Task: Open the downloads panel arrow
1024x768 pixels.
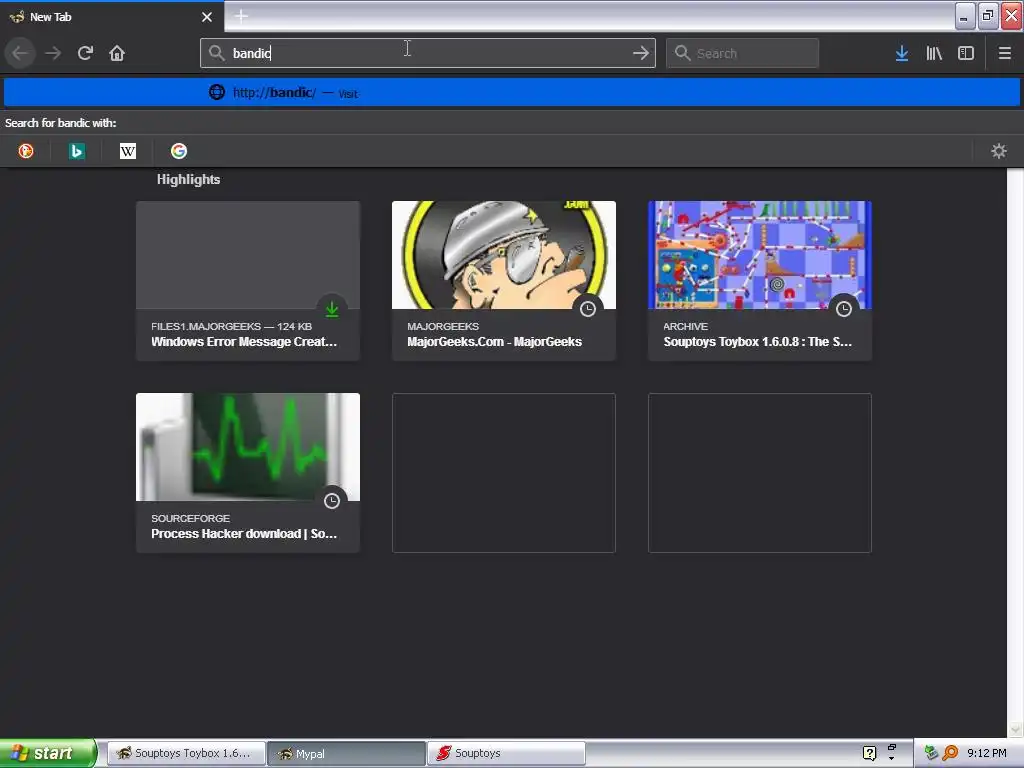Action: point(902,53)
